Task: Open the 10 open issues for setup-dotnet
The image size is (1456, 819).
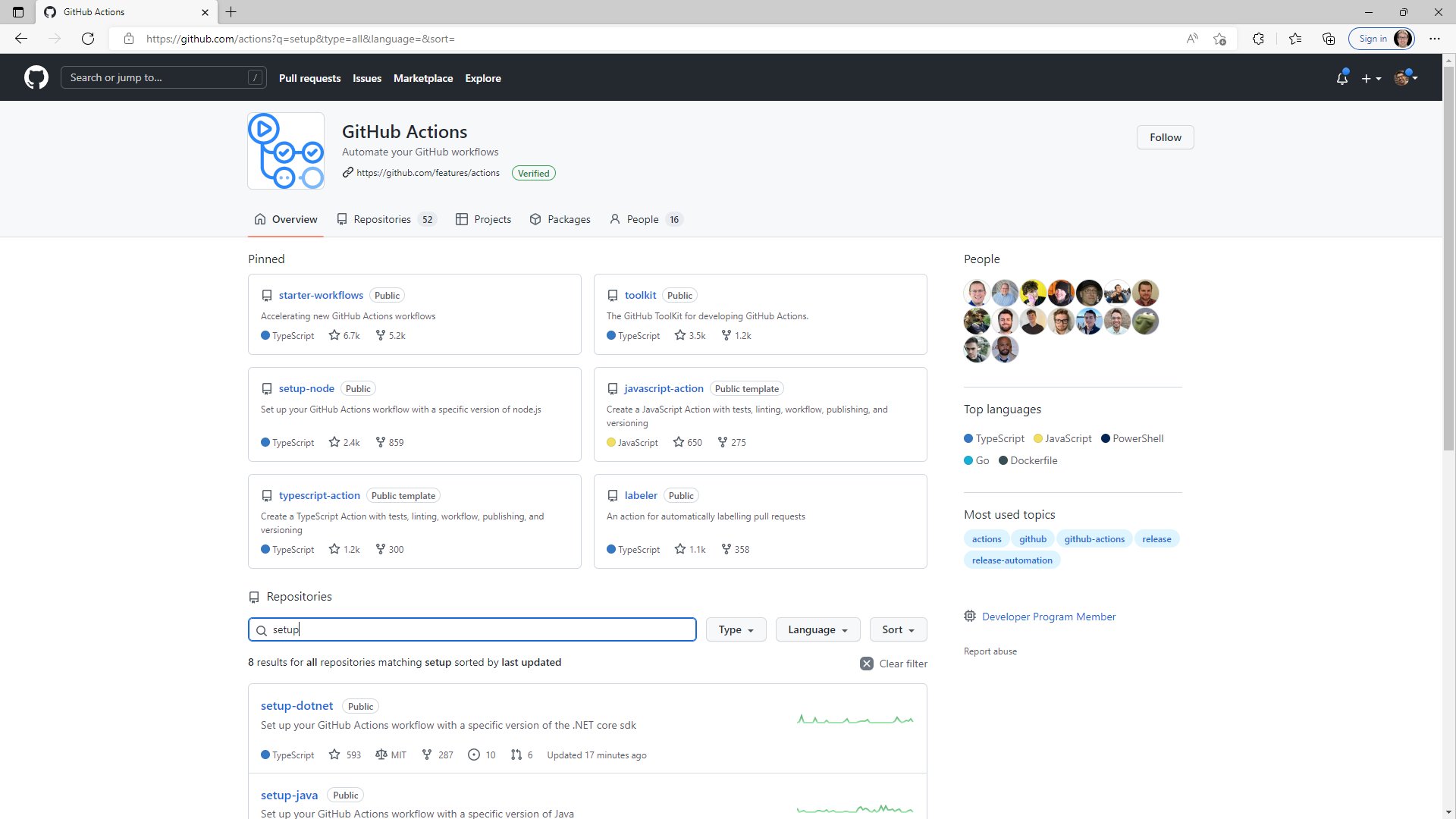Action: click(x=482, y=755)
